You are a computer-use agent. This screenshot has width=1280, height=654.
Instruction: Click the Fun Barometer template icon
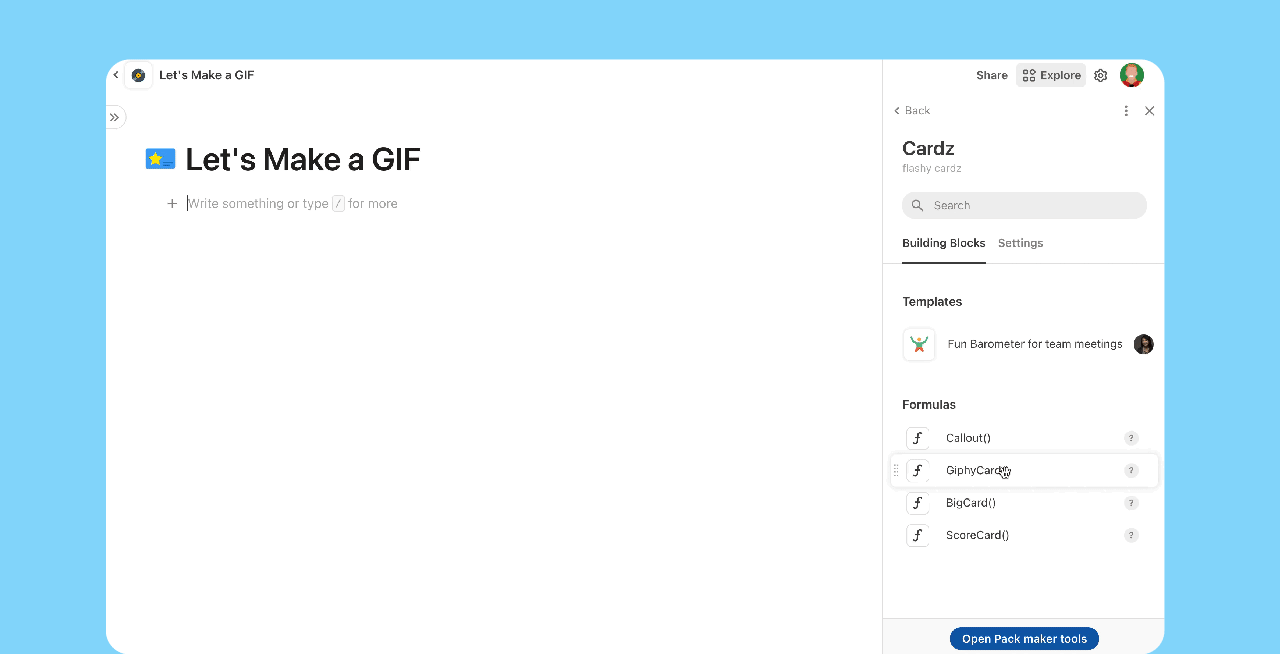pos(918,344)
